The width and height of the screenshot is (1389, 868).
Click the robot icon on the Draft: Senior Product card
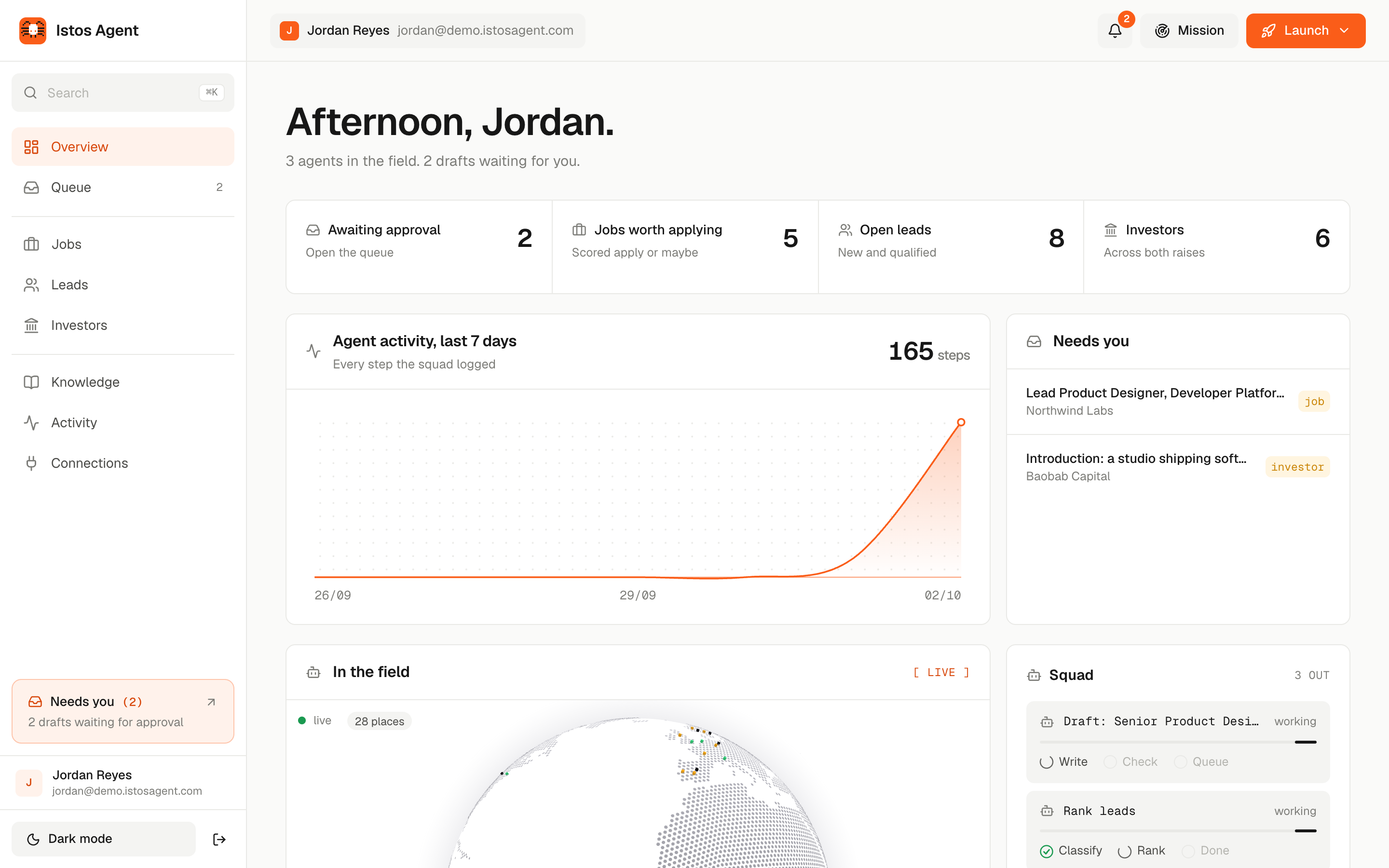[x=1047, y=721]
